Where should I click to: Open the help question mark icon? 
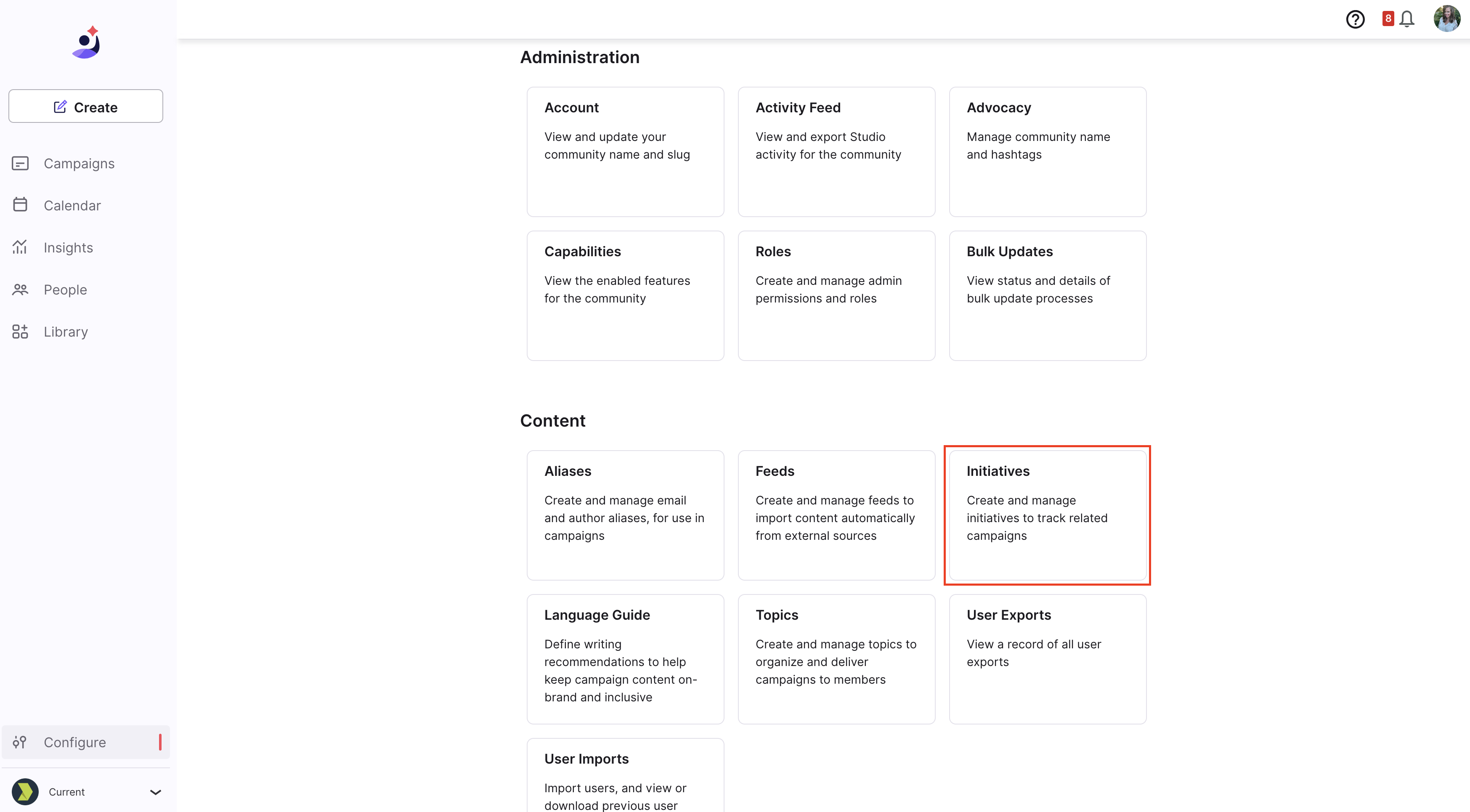pos(1355,19)
